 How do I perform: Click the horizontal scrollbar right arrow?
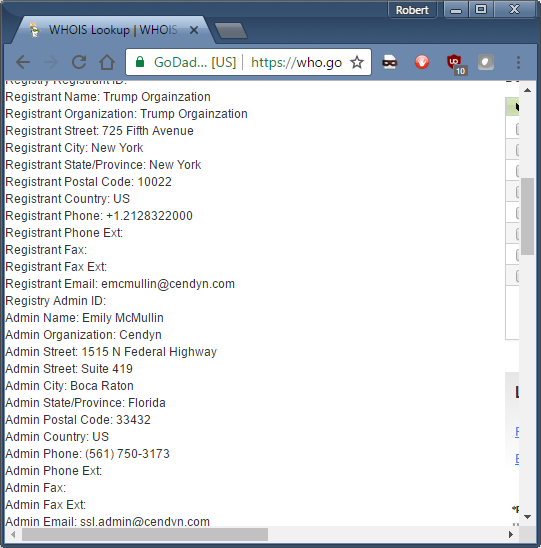pos(511,534)
